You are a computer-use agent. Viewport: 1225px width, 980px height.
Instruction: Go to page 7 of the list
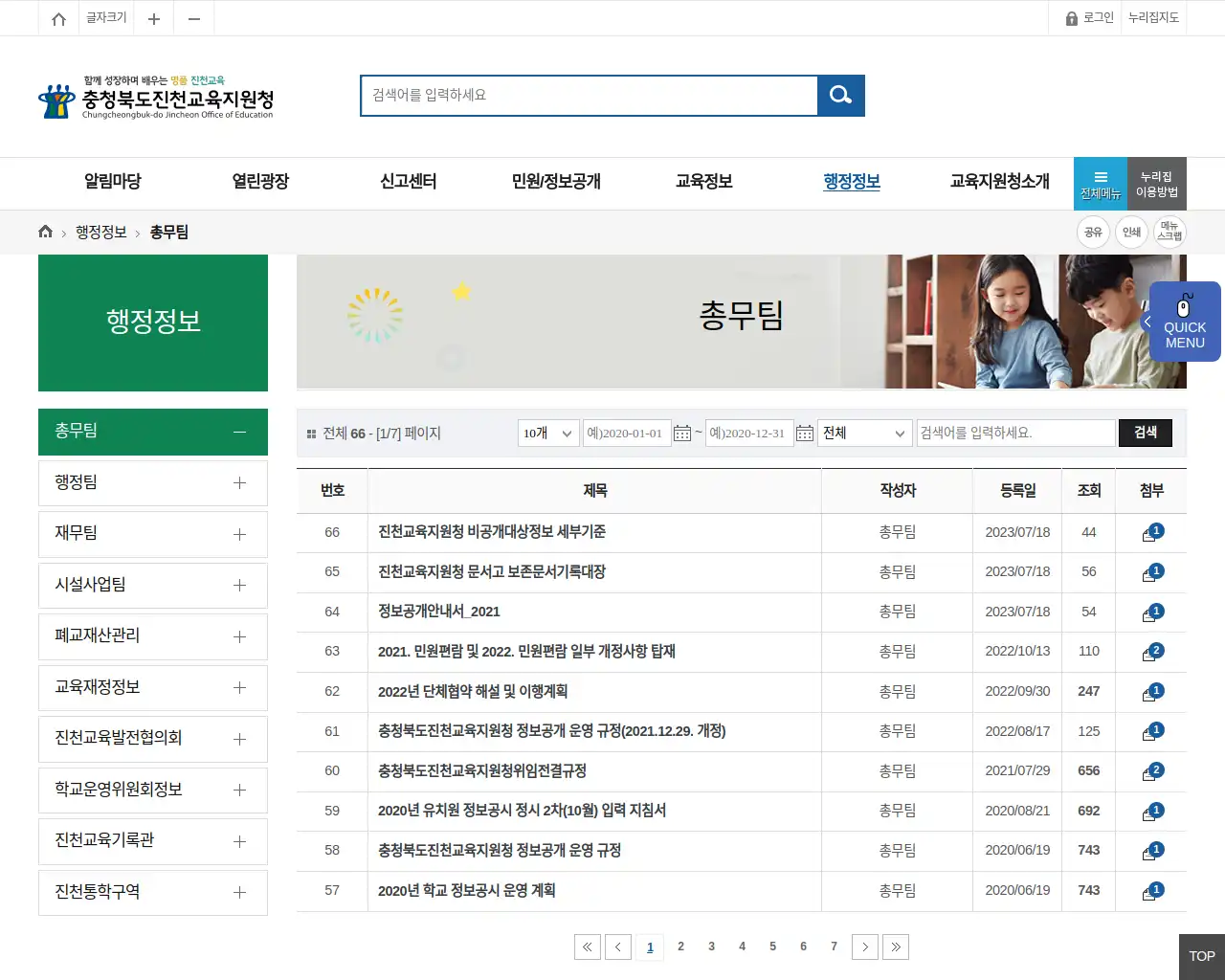point(834,947)
